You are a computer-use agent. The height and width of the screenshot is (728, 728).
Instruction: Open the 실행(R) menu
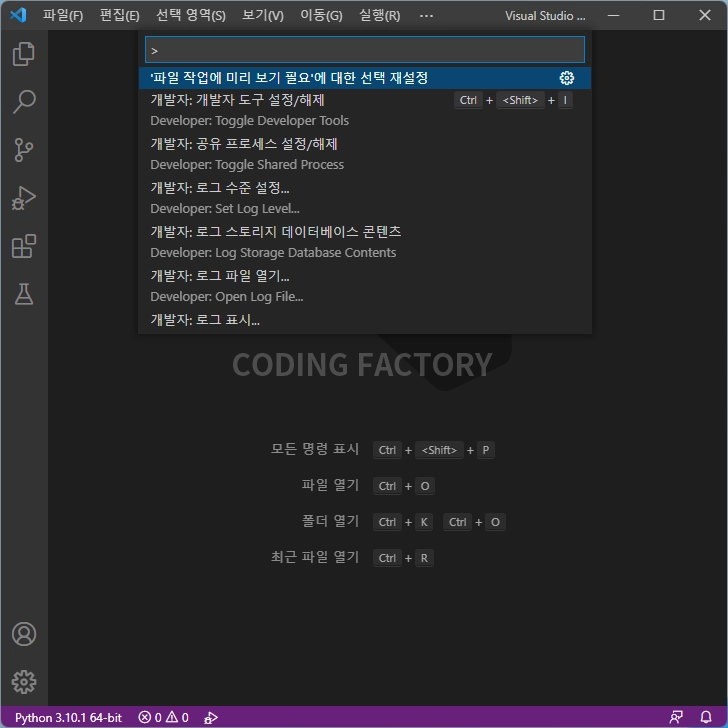pos(379,15)
